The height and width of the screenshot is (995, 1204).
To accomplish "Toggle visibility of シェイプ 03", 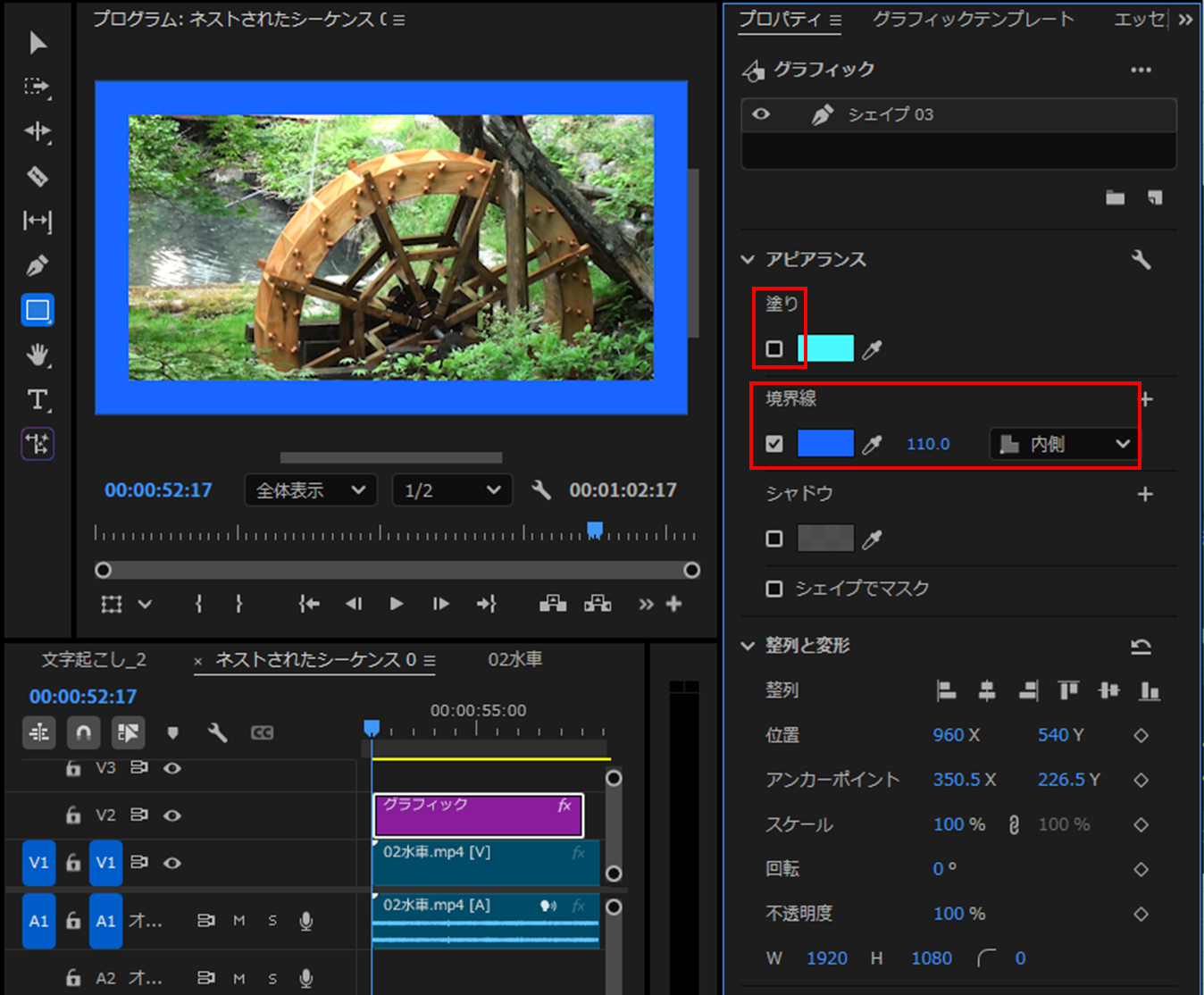I will tap(761, 114).
